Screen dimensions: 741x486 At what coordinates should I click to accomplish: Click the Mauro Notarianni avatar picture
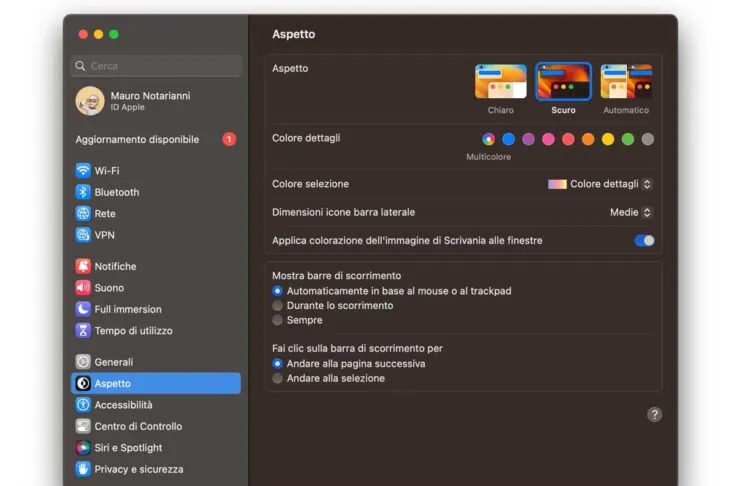[90, 101]
